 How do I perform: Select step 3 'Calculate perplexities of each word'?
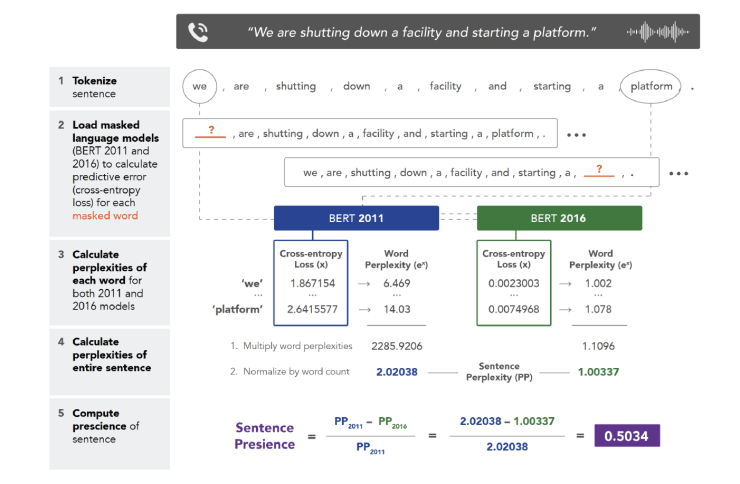[x=109, y=282]
